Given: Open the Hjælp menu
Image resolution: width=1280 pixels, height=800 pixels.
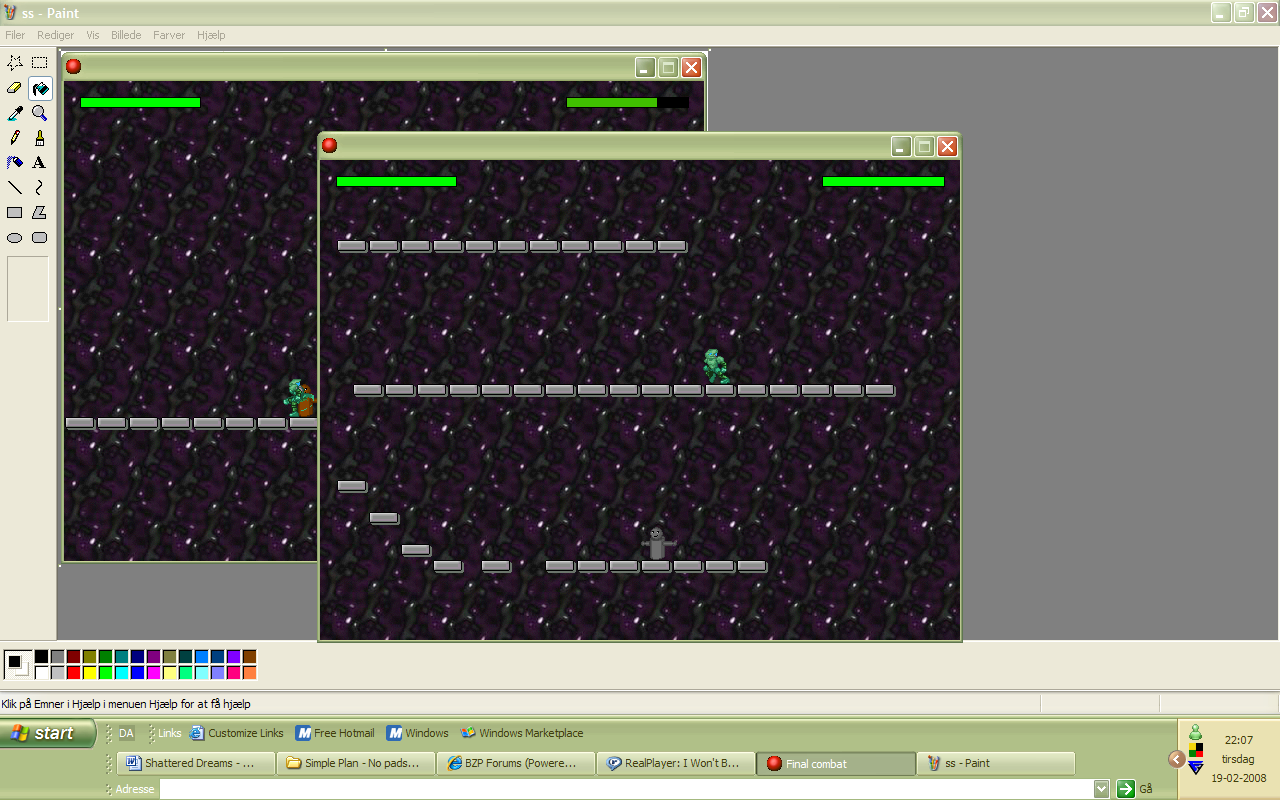Looking at the screenshot, I should pyautogui.click(x=211, y=35).
